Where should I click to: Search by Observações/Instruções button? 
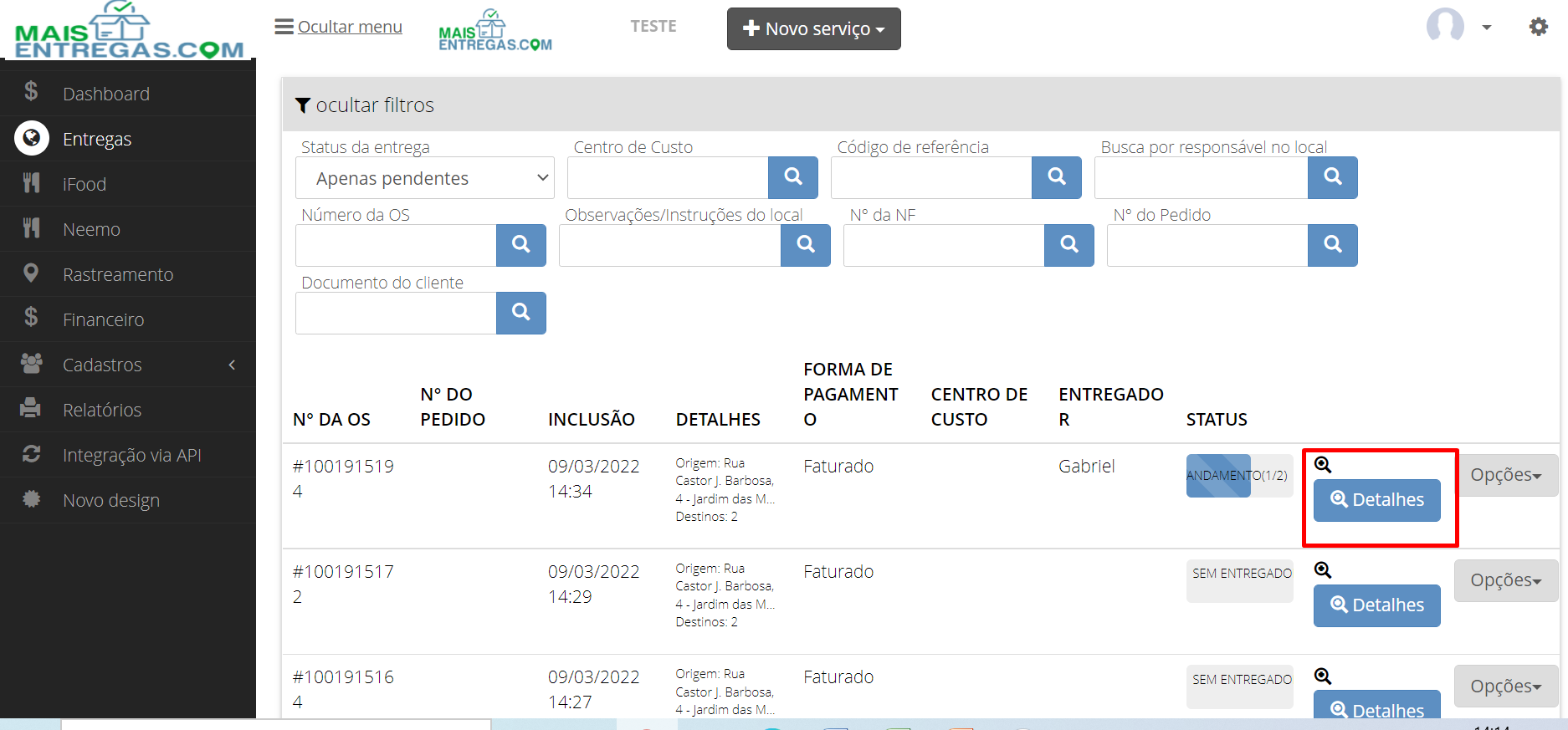(806, 245)
